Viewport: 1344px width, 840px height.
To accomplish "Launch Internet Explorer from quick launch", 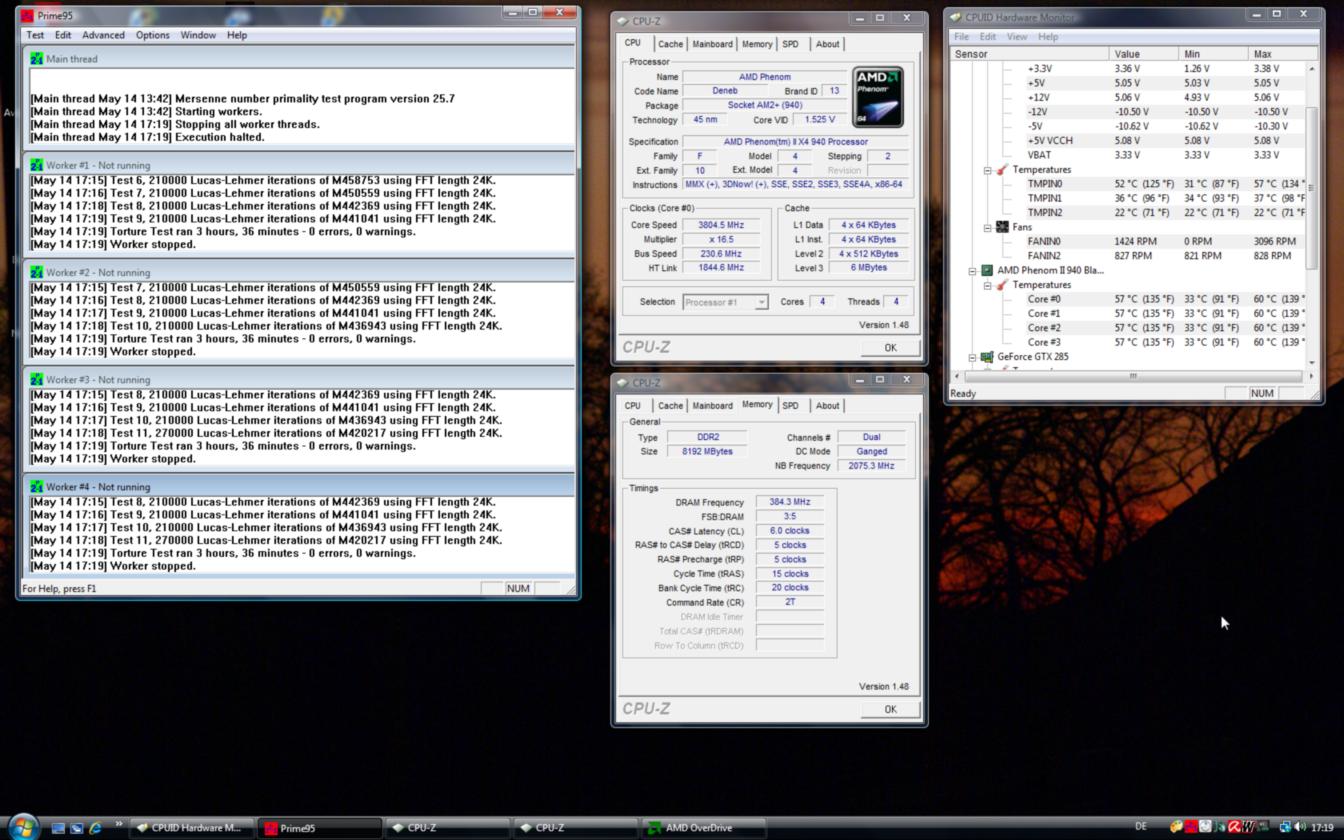I will (x=96, y=828).
